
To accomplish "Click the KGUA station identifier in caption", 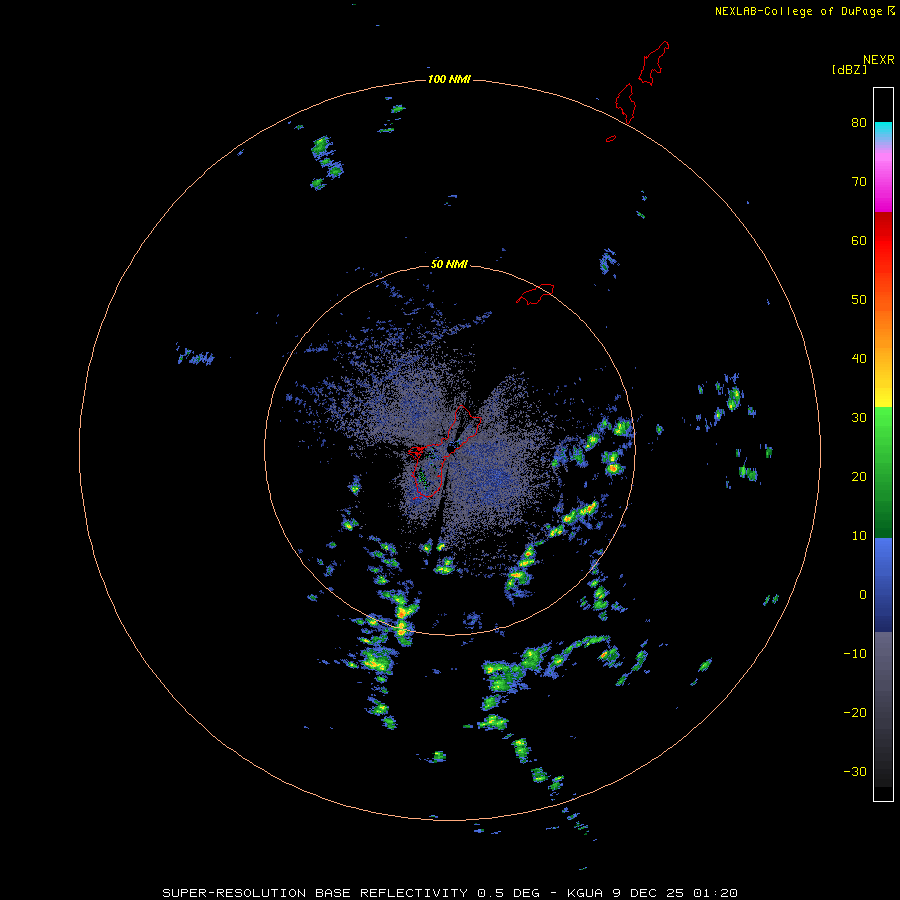I will click(x=585, y=893).
